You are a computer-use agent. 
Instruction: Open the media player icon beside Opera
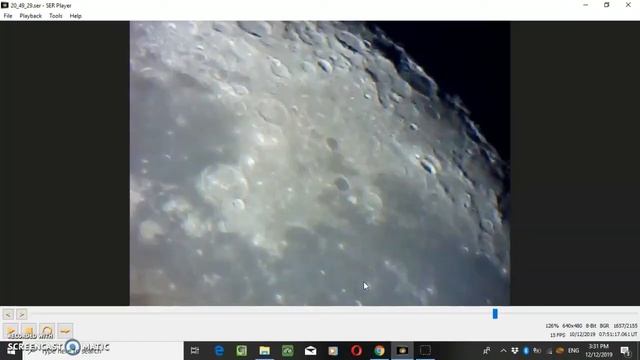point(333,350)
